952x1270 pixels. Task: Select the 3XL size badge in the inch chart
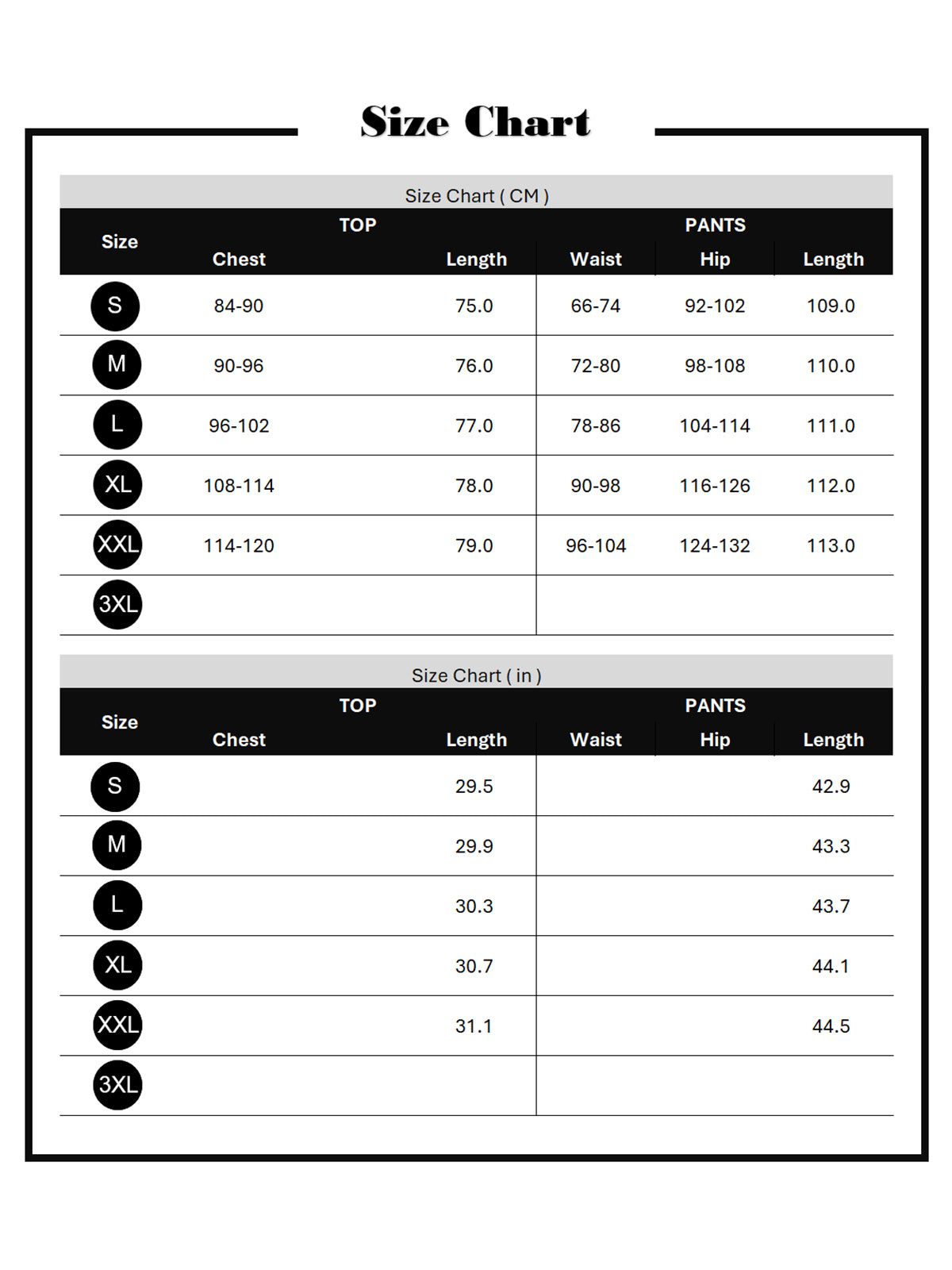tap(117, 1085)
